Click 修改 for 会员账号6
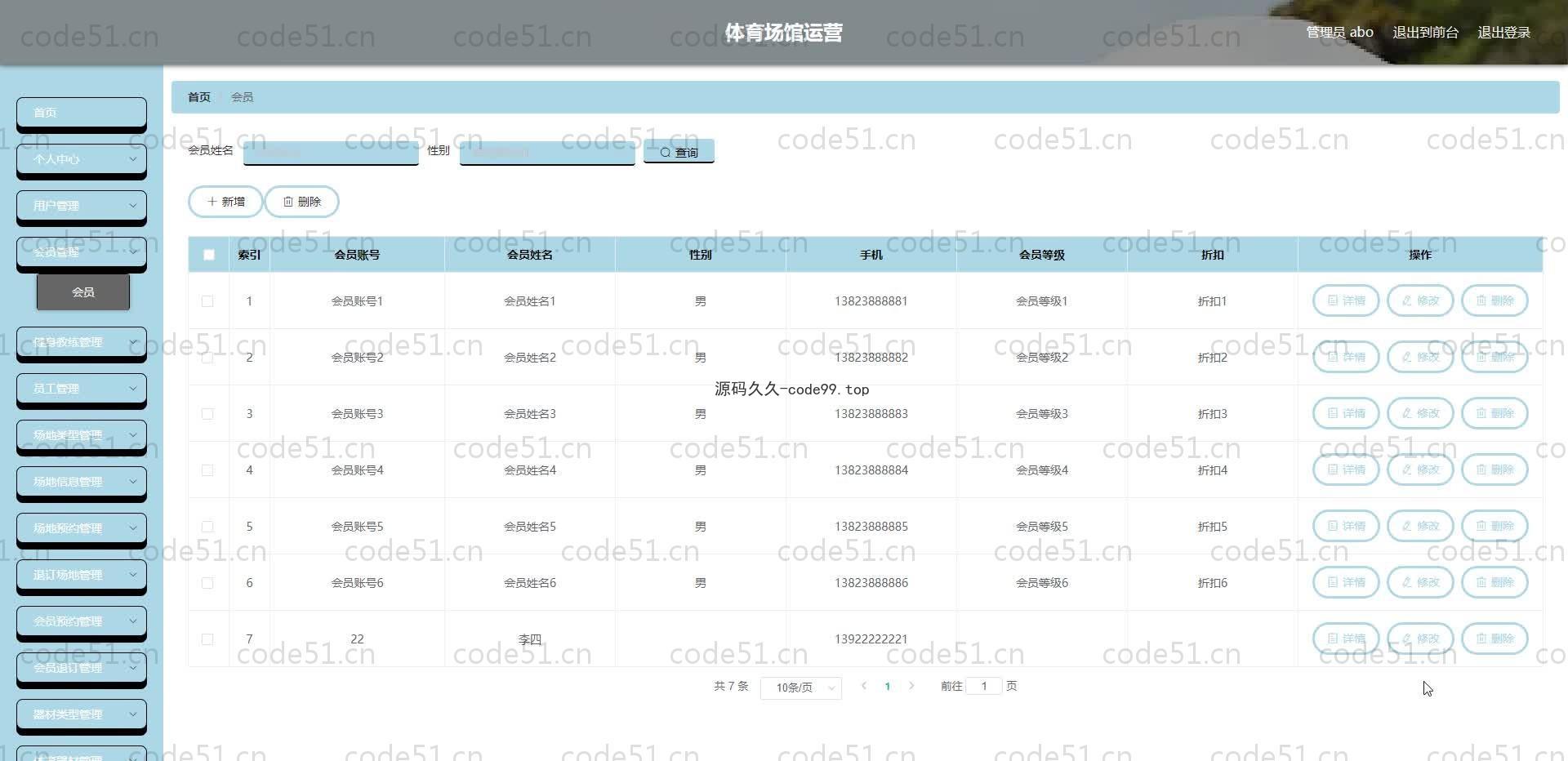The image size is (1568, 761). point(1420,582)
